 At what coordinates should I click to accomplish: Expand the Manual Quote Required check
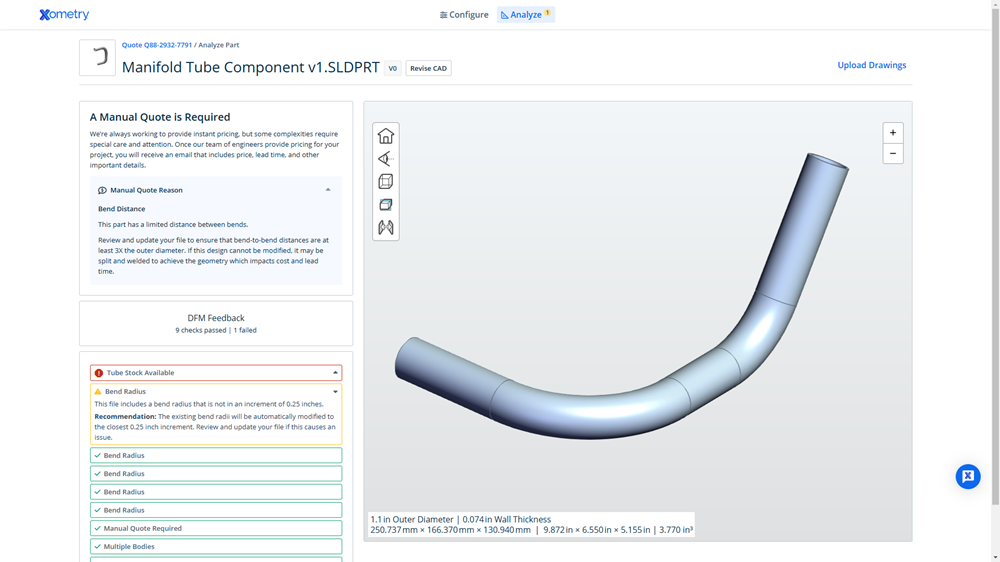coord(216,528)
